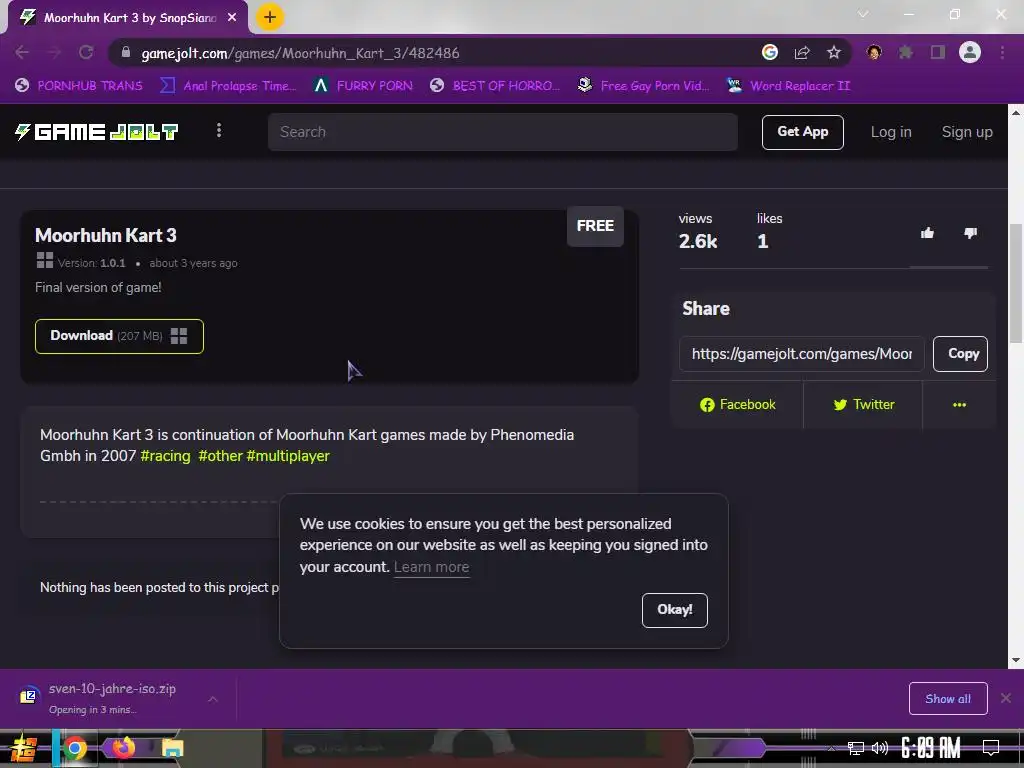The image size is (1024, 768).
Task: Dislike the game with thumbs down
Action: click(x=970, y=233)
